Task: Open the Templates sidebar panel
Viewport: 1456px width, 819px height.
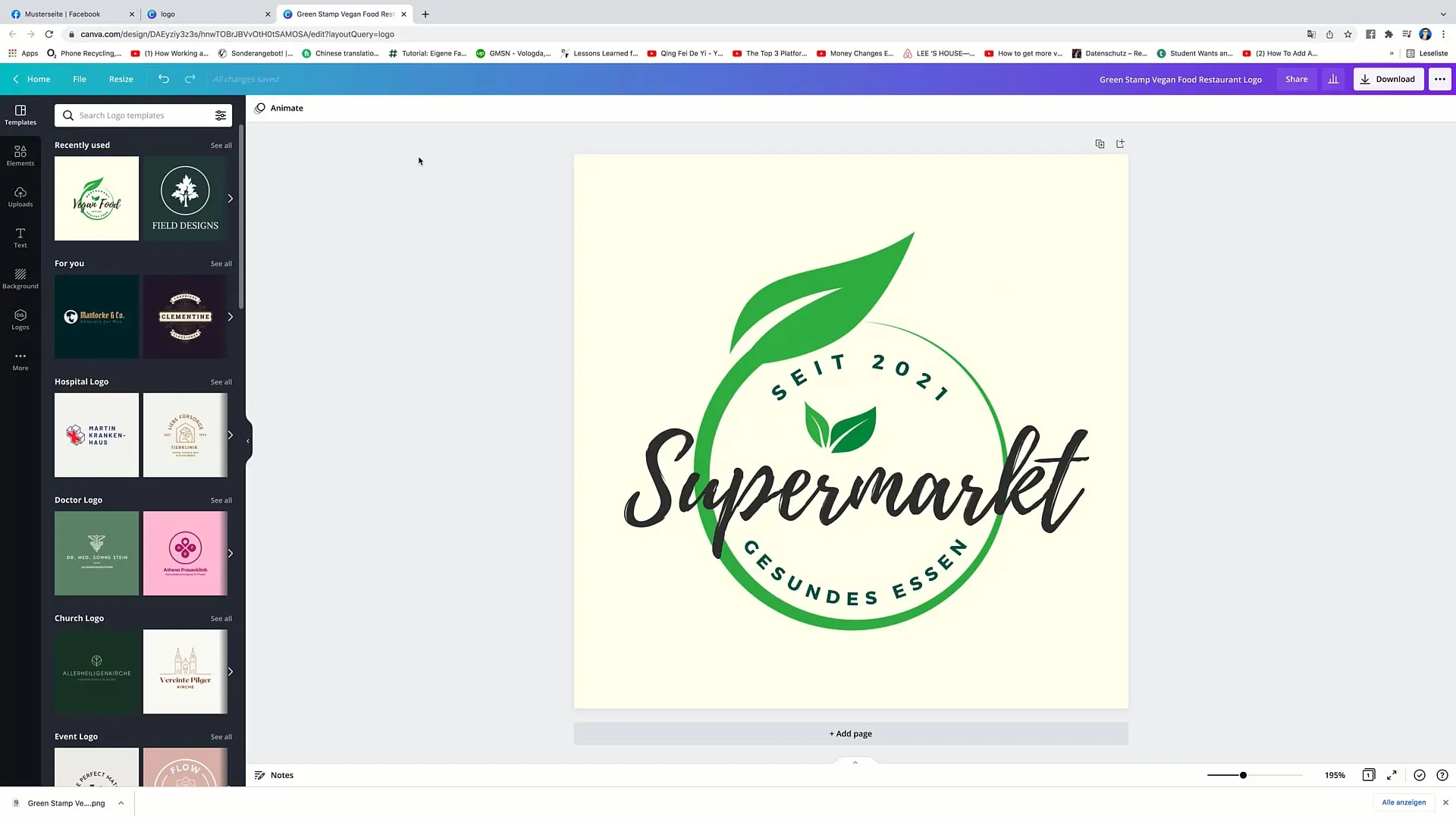Action: pos(20,115)
